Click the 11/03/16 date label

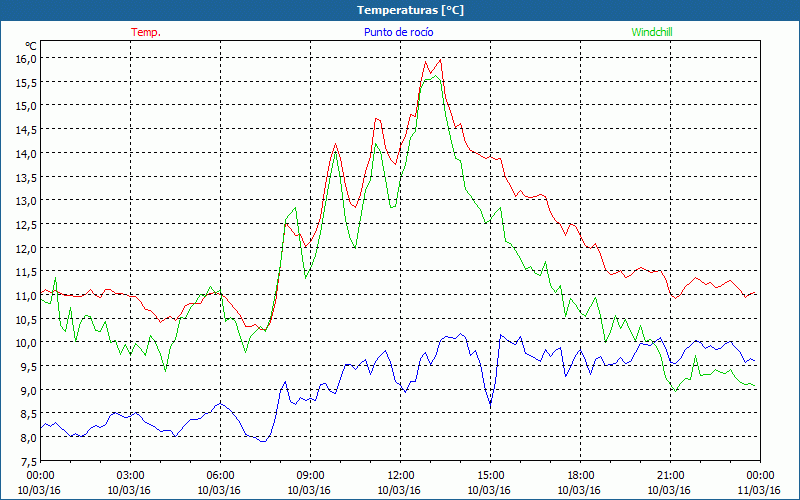click(760, 490)
